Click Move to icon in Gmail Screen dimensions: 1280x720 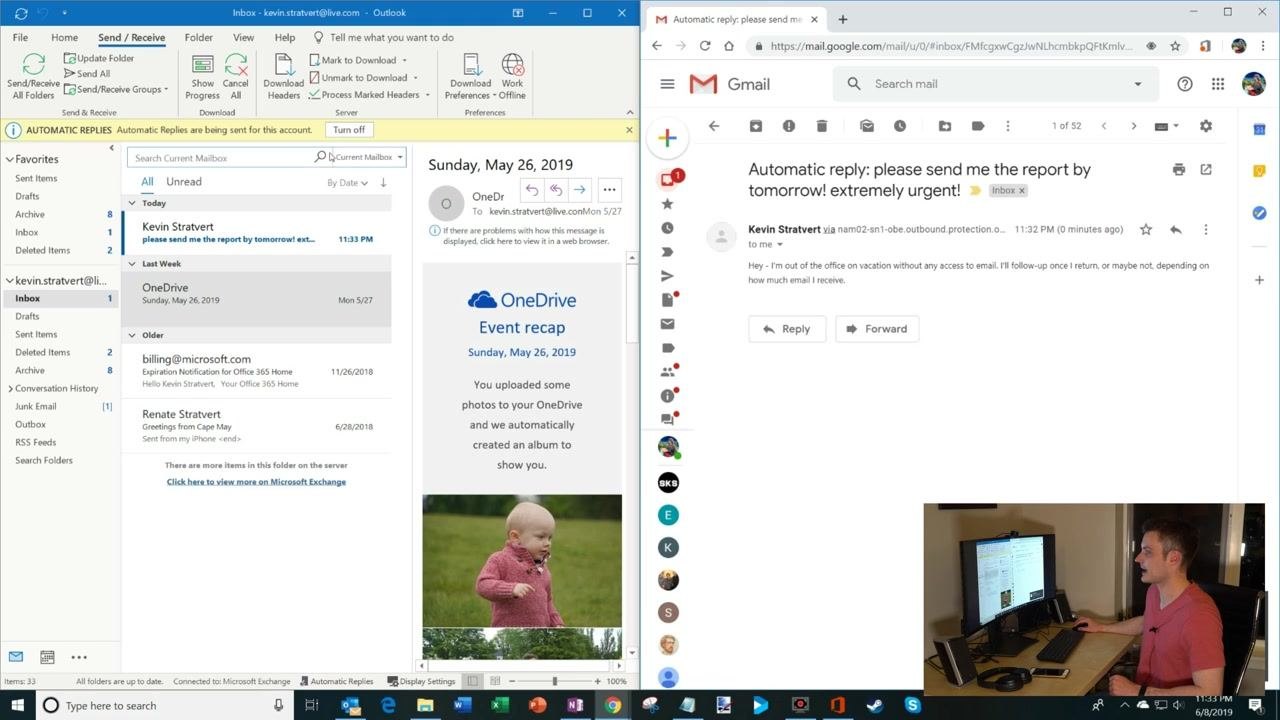[x=945, y=126]
